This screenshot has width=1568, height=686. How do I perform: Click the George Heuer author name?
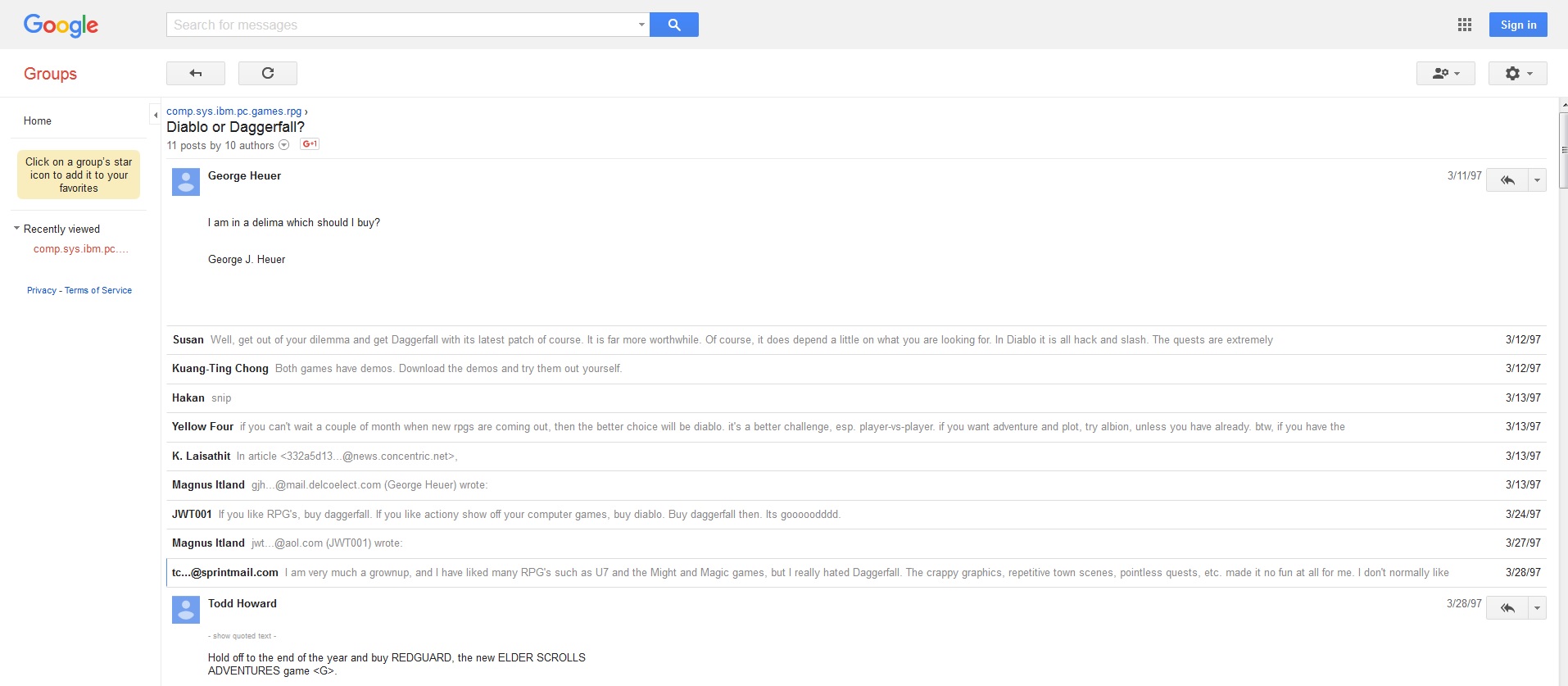click(x=244, y=175)
